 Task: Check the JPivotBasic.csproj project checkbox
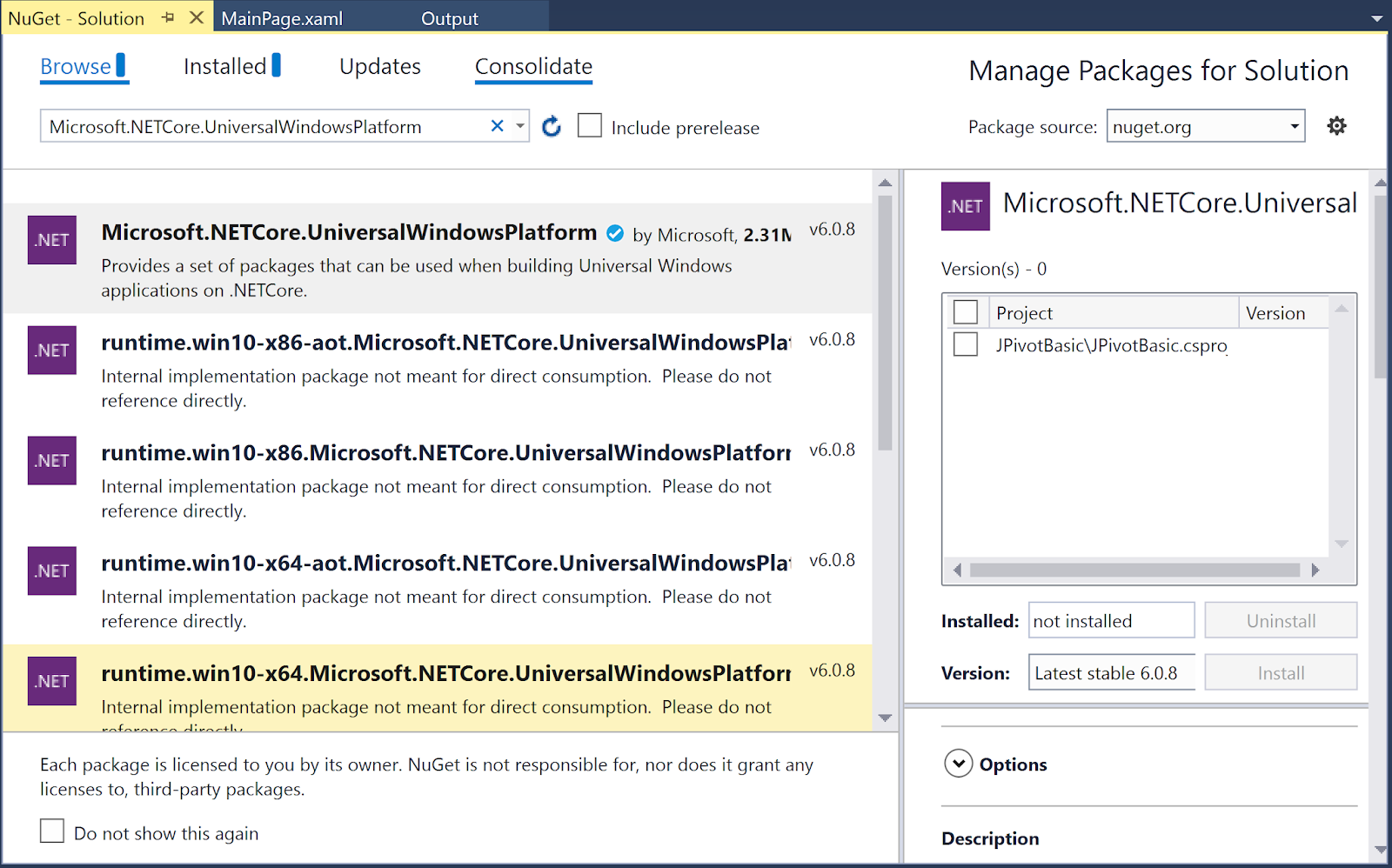click(966, 344)
